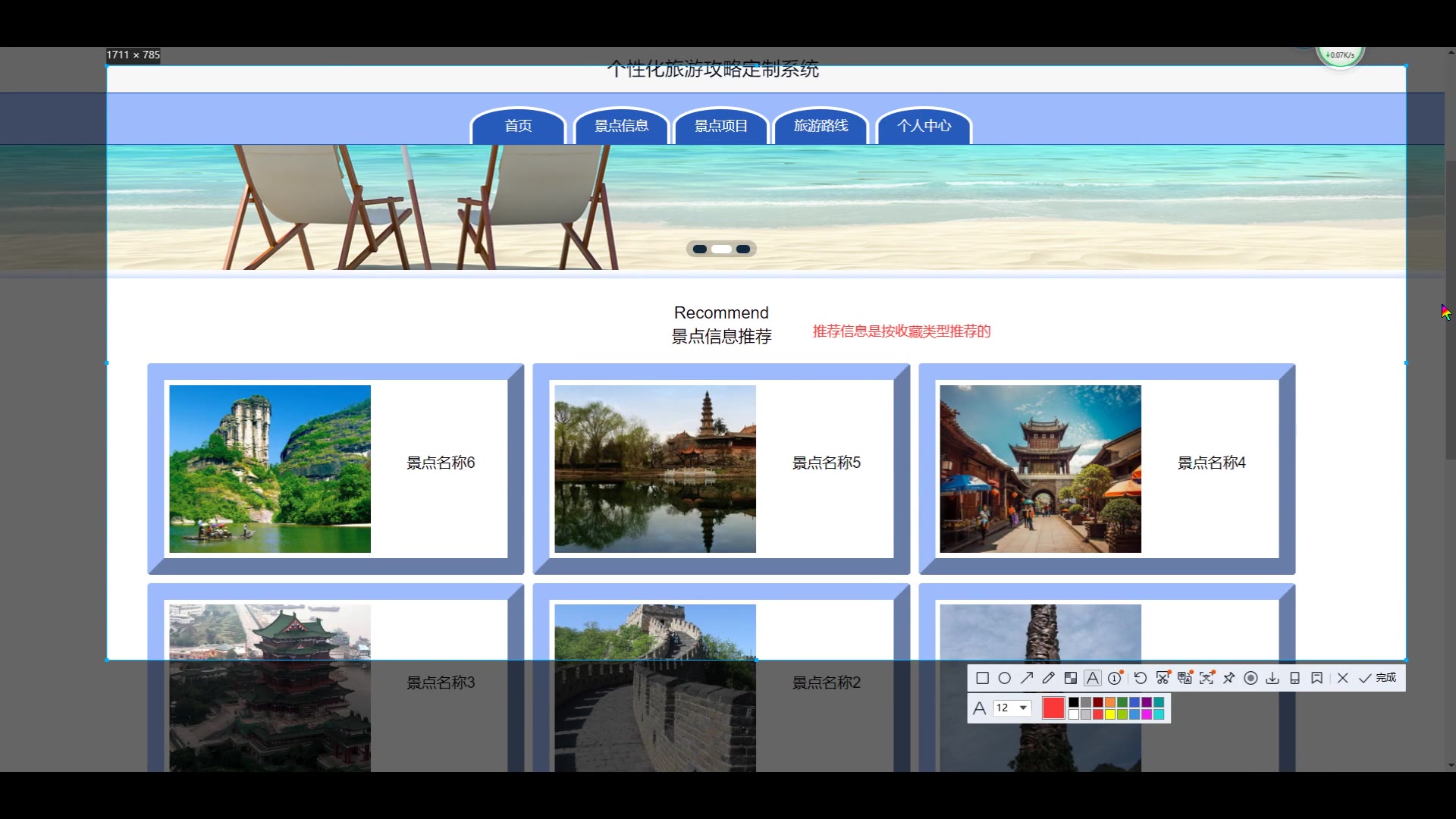Pick the cyan color swatch
This screenshot has height=819, width=1456.
click(x=1159, y=714)
